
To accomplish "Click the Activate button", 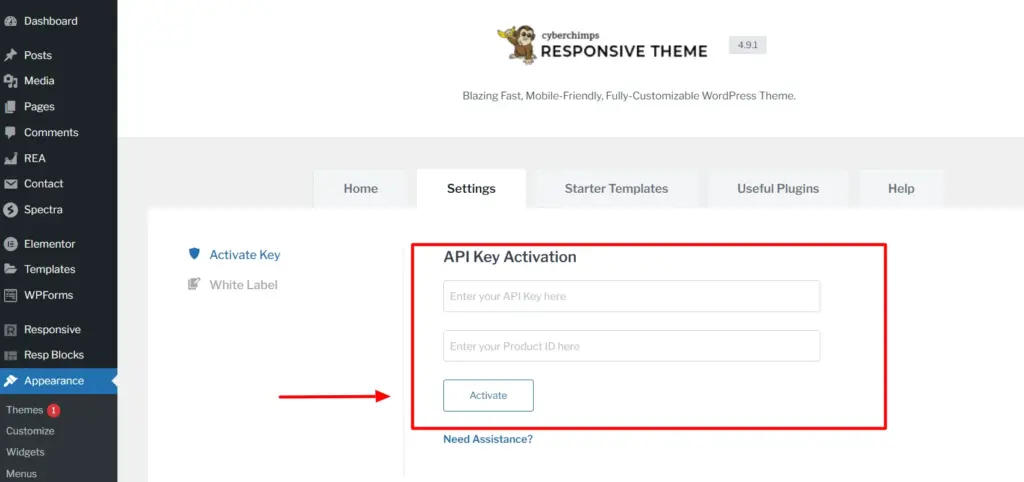I will click(x=488, y=395).
